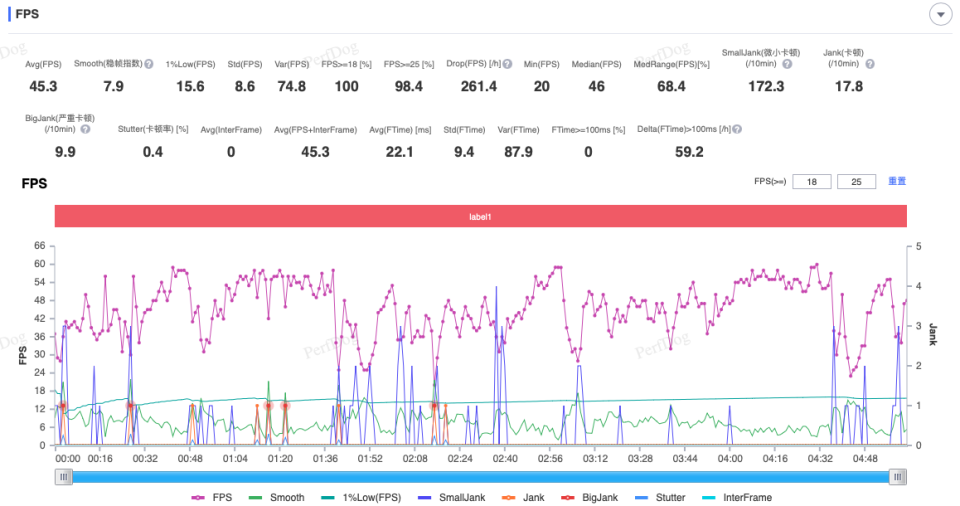Toggle SmallJank series in legend
960x506 pixels.
pos(451,497)
